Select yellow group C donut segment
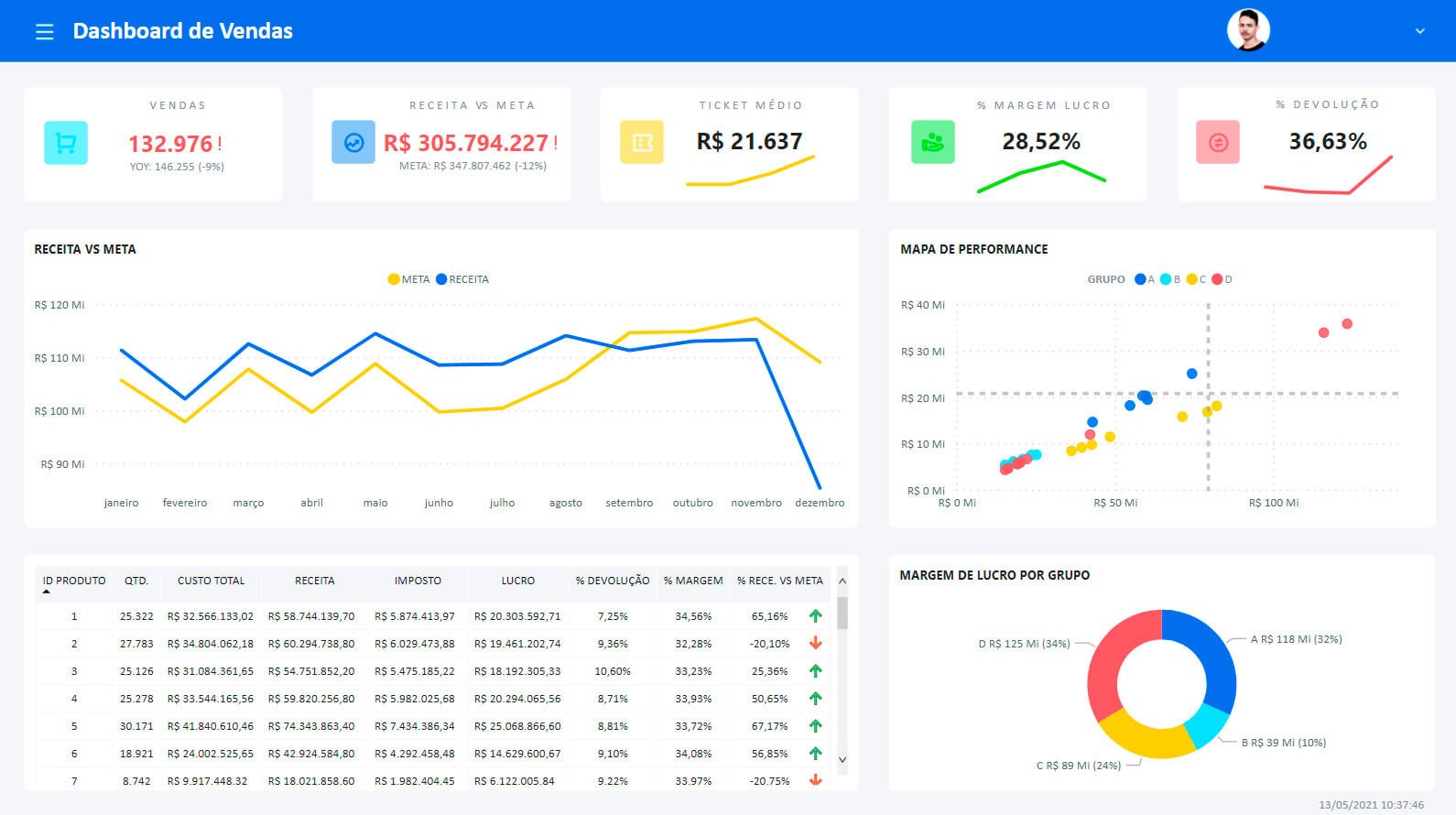 (1145, 737)
